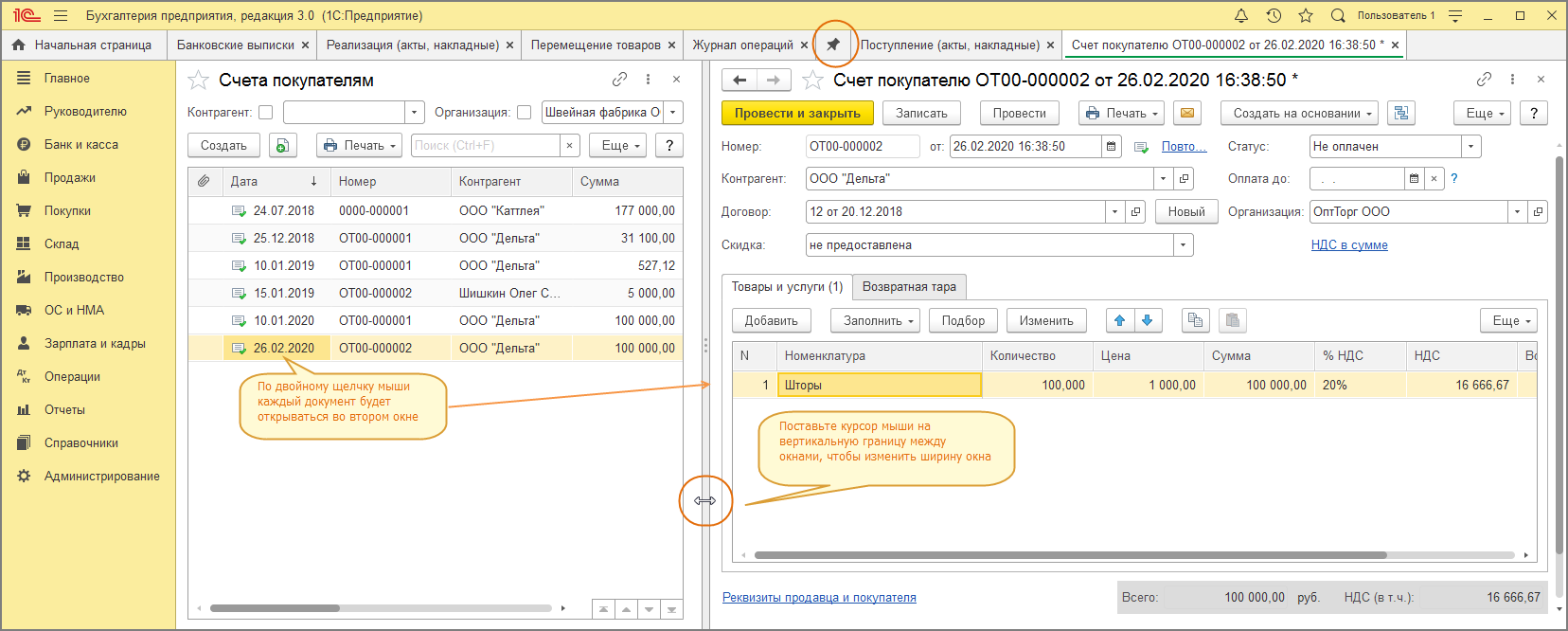Click the envelope email icon button

(1186, 113)
